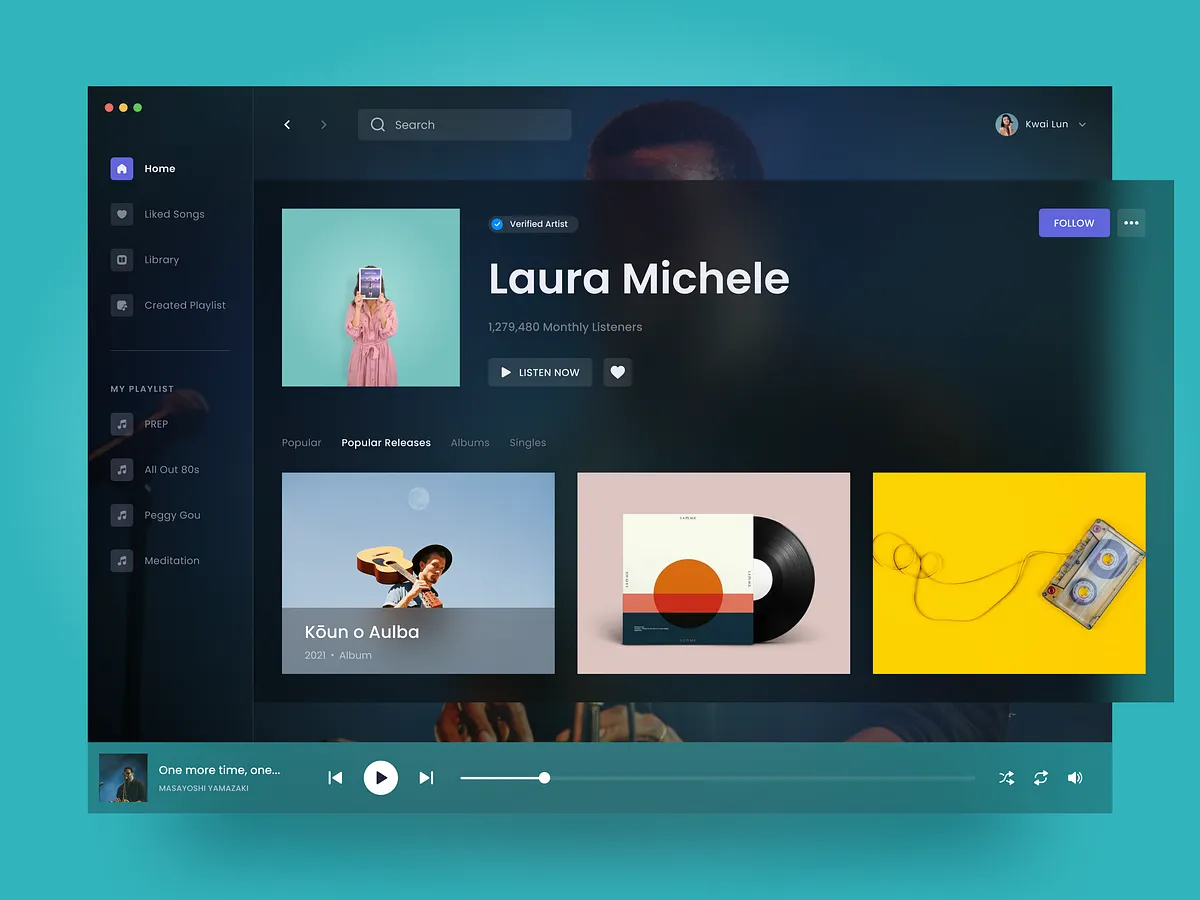Click Laura Michele artist photo

371,298
